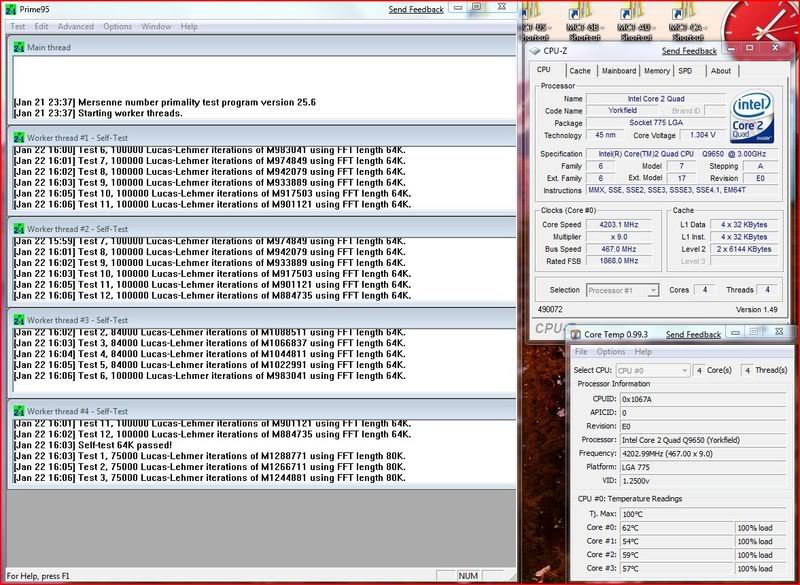Click the Test 12 M884735 line in Worker #2
This screenshot has height=585, width=800.
pyautogui.click(x=212, y=296)
